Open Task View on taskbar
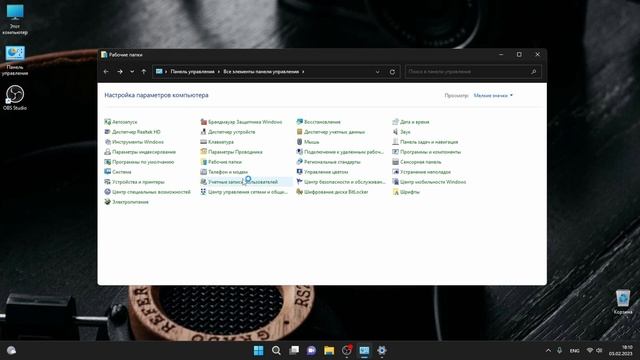The width and height of the screenshot is (640, 360). 294,351
